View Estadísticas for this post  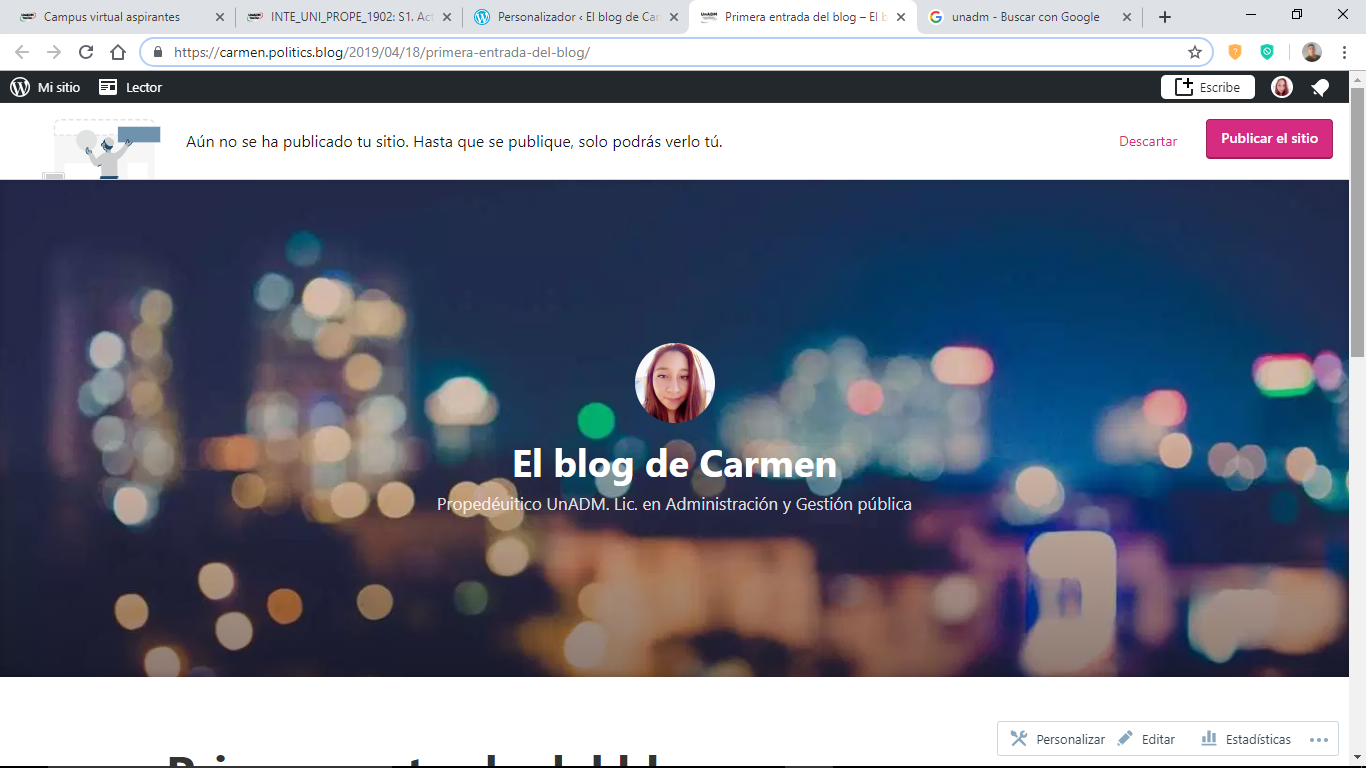coord(1246,739)
